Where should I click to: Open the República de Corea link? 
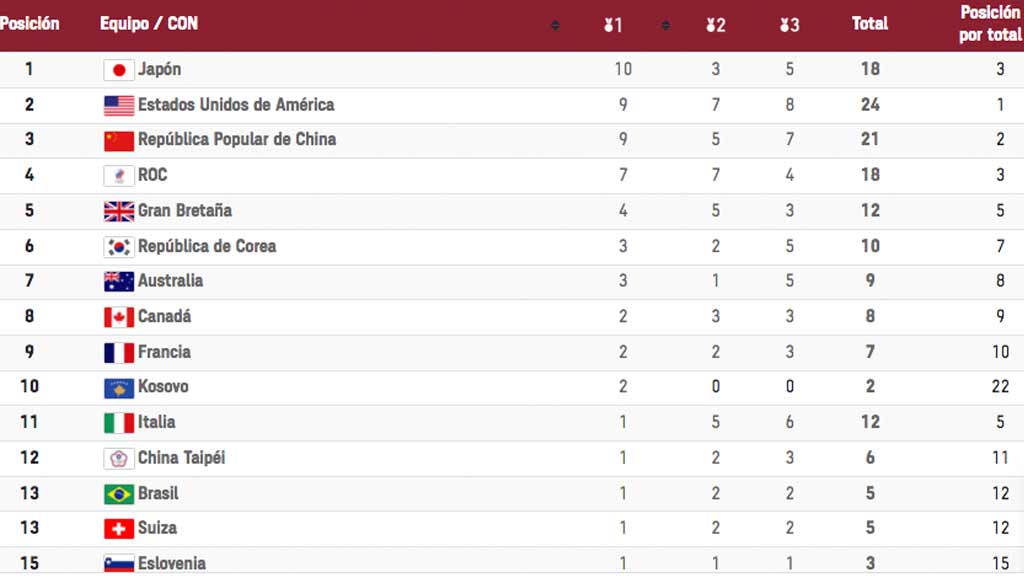point(207,246)
